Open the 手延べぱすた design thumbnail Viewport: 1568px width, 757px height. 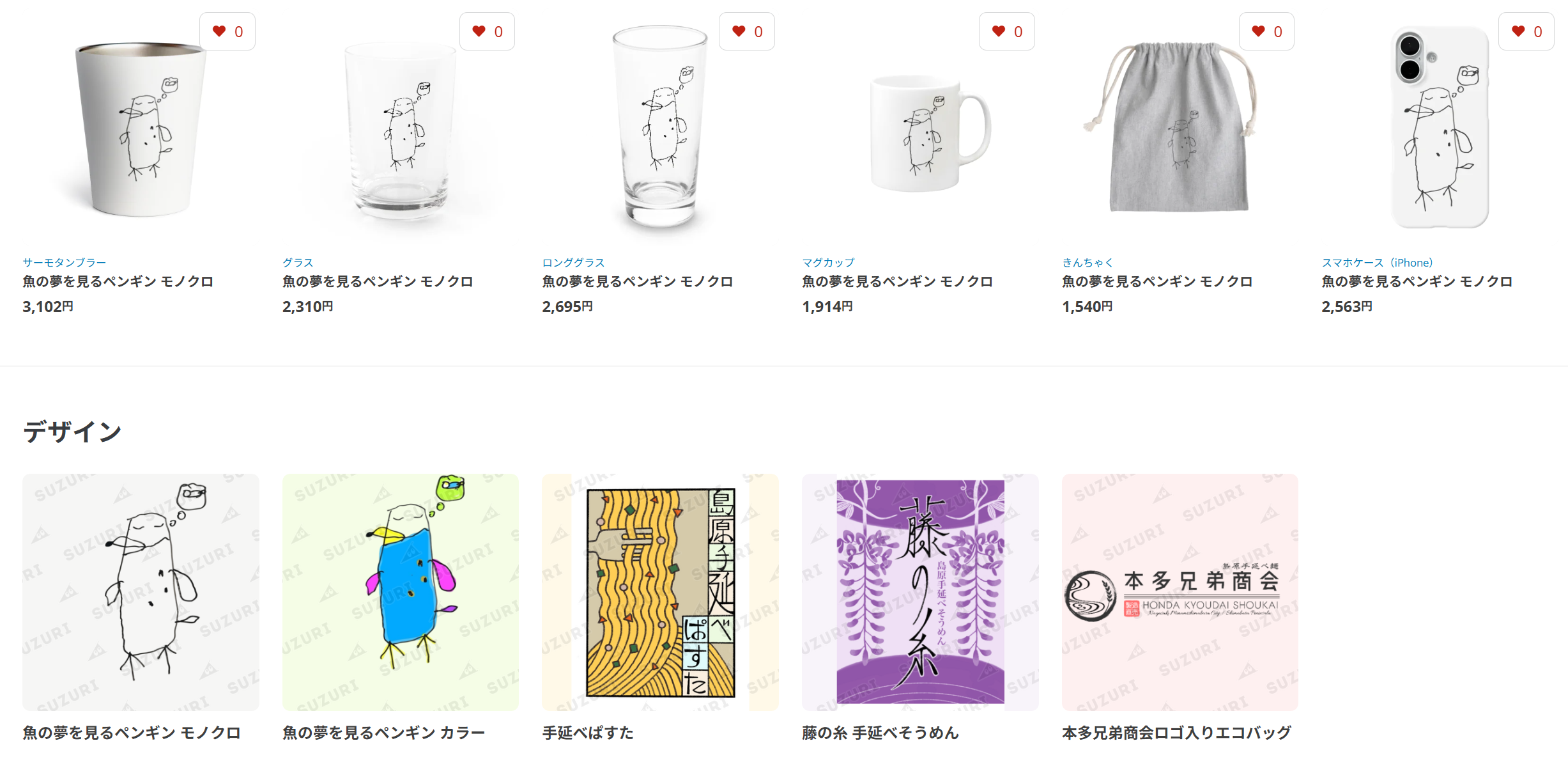point(660,592)
